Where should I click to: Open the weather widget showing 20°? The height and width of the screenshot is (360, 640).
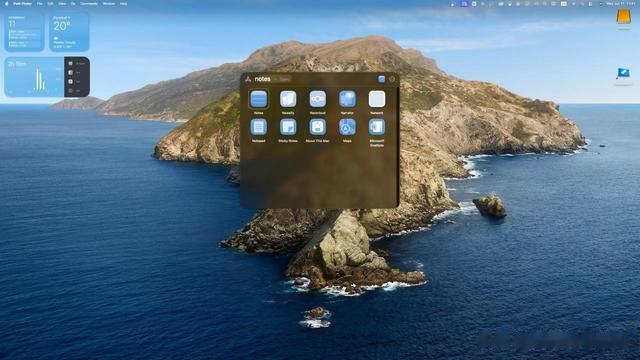[x=69, y=32]
